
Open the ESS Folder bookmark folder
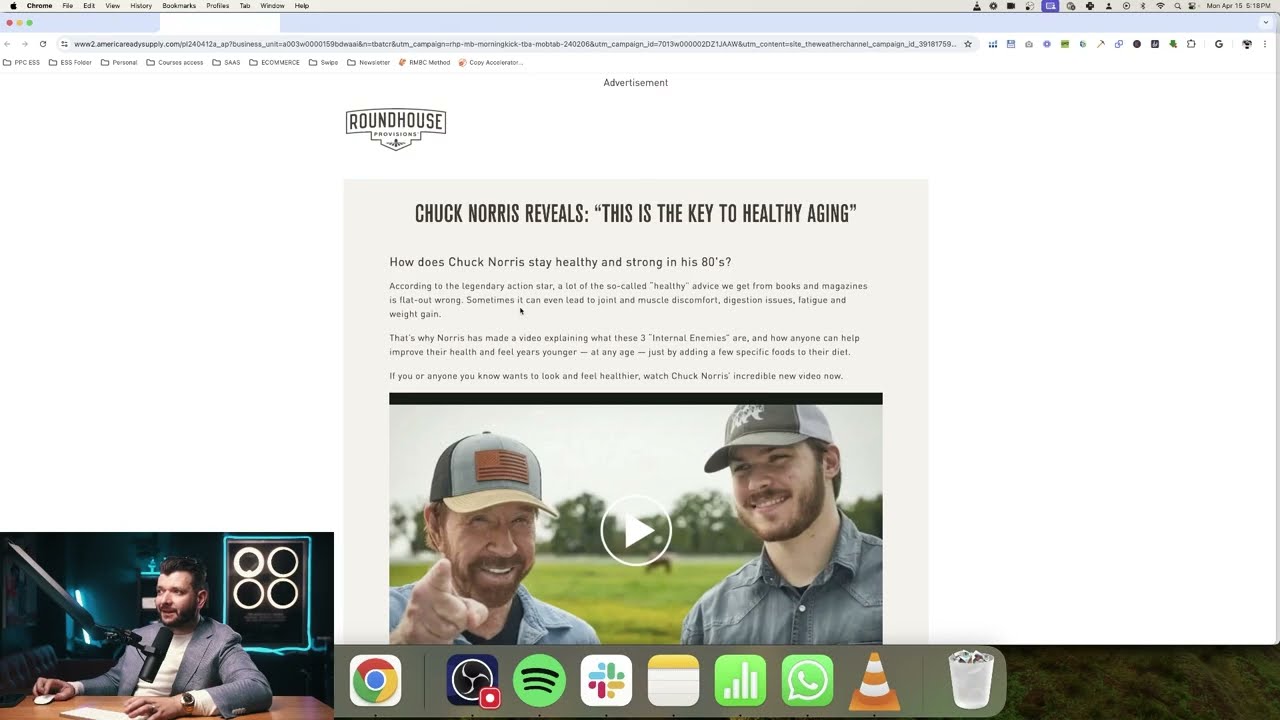click(70, 62)
